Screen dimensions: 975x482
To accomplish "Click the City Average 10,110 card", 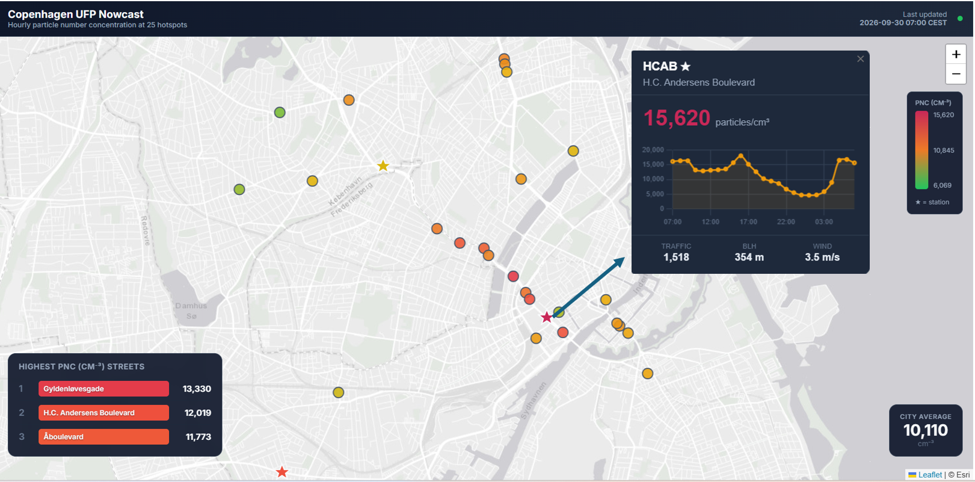I will [x=925, y=430].
